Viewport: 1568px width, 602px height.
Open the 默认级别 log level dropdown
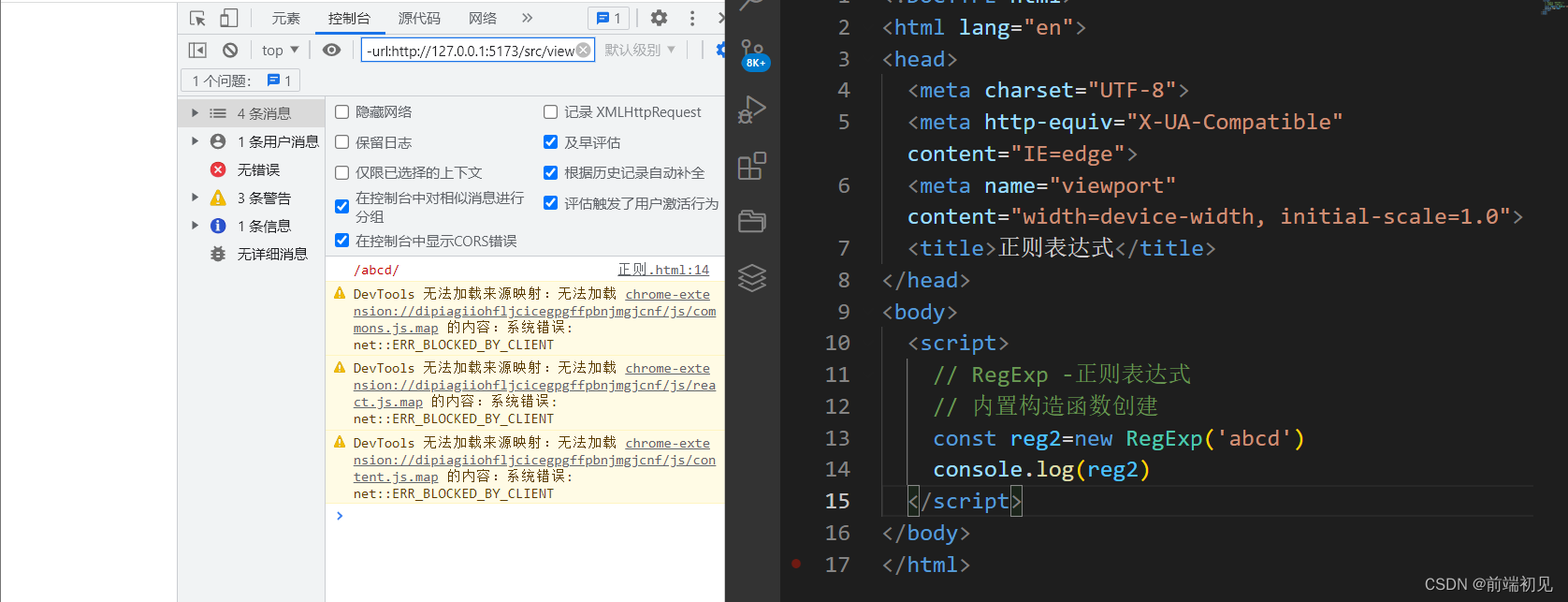click(640, 51)
